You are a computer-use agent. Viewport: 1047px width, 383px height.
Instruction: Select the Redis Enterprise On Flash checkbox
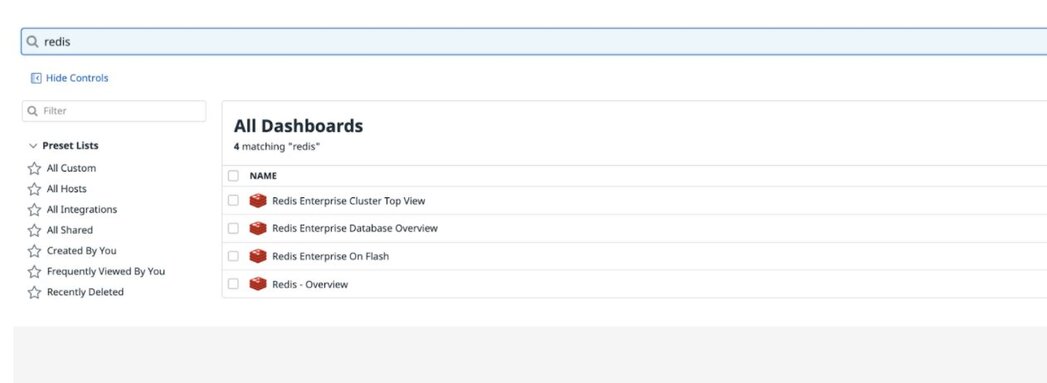coord(233,256)
